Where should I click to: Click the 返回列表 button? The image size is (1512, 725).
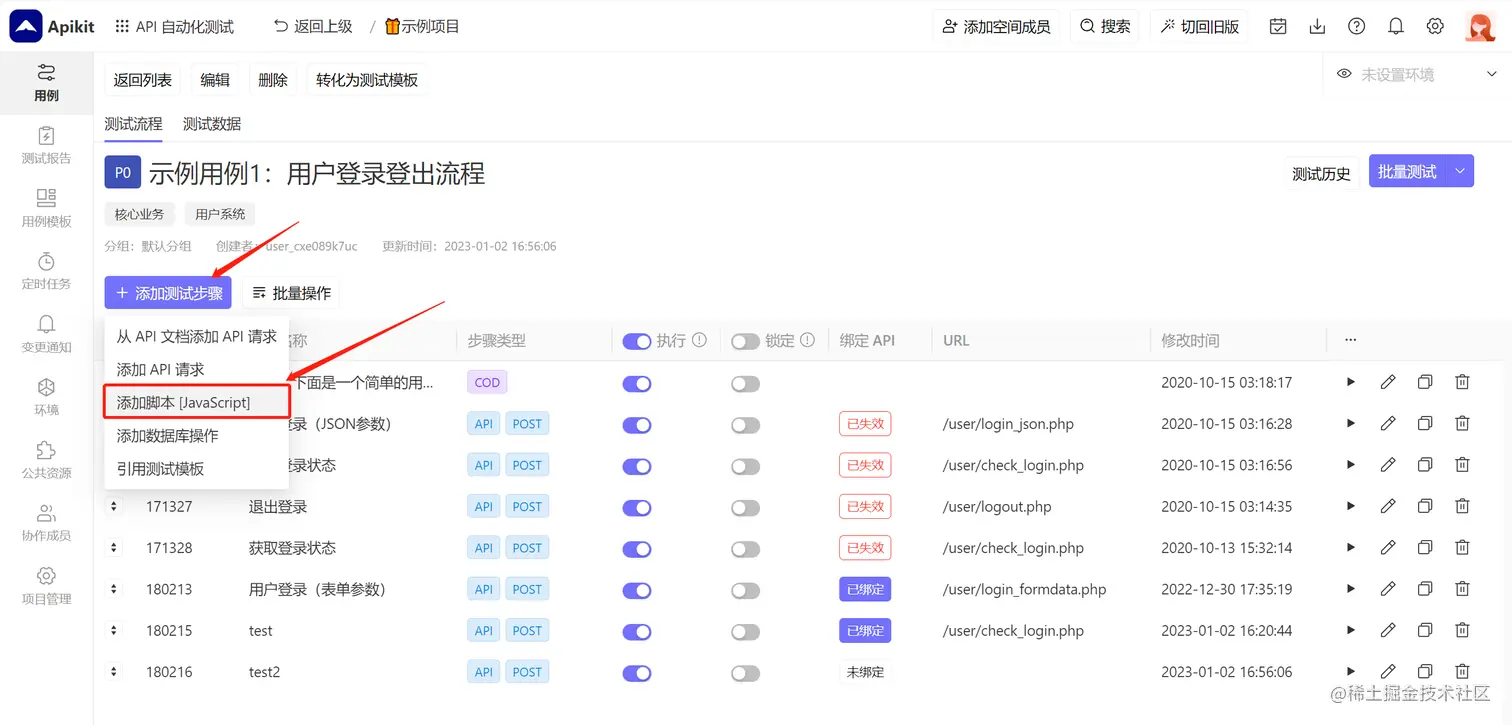[142, 80]
